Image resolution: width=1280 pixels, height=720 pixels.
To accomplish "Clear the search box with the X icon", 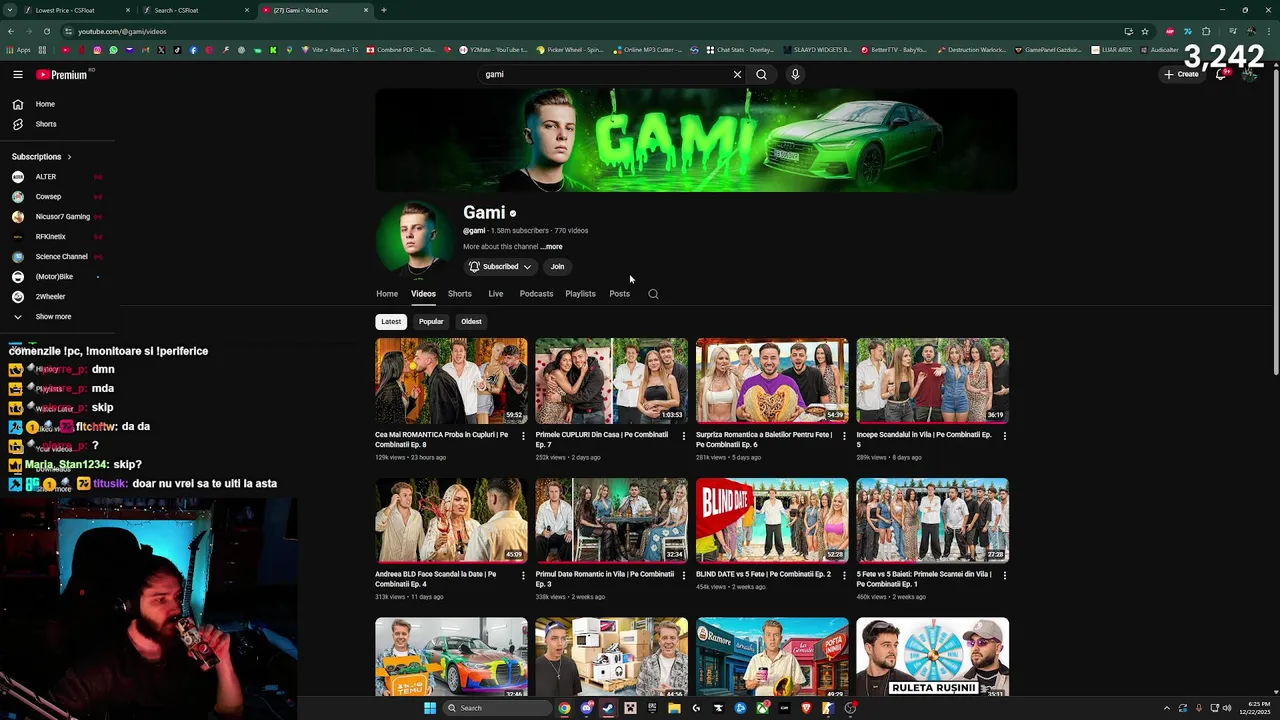I will click(x=737, y=74).
